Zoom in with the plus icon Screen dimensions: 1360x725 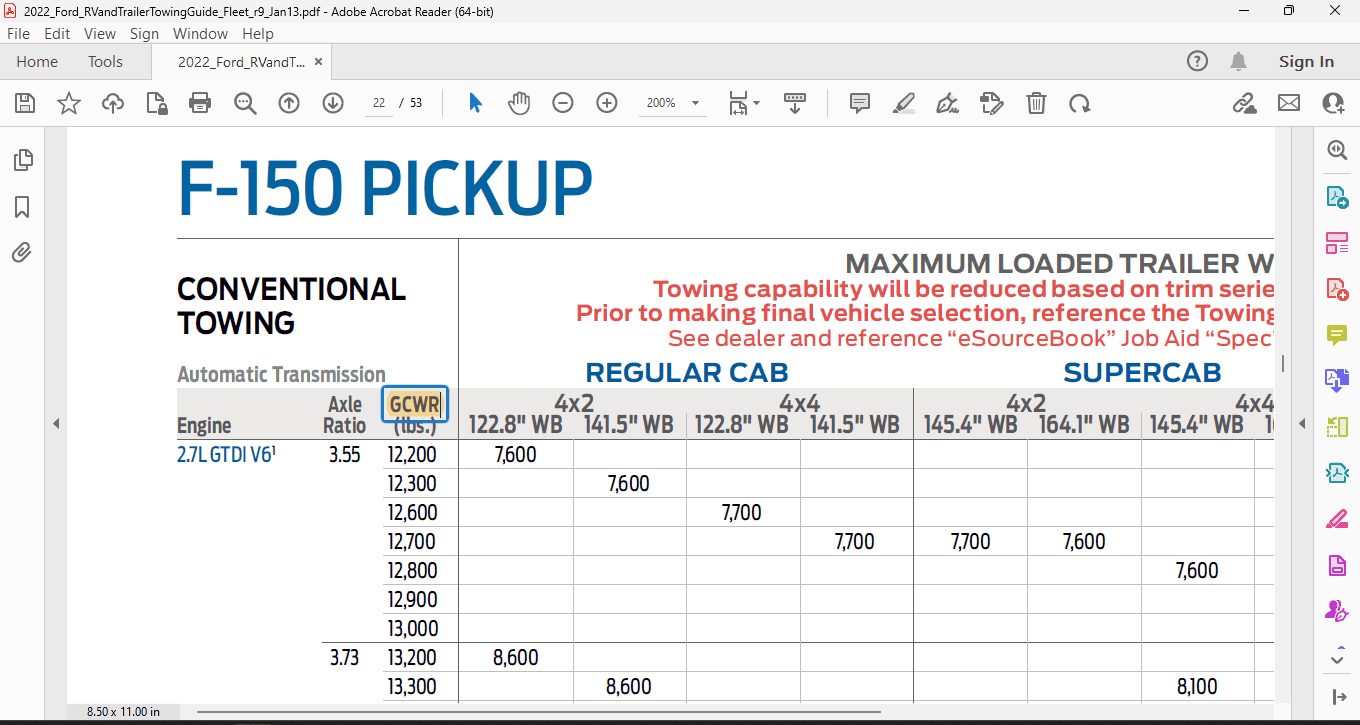pos(607,103)
